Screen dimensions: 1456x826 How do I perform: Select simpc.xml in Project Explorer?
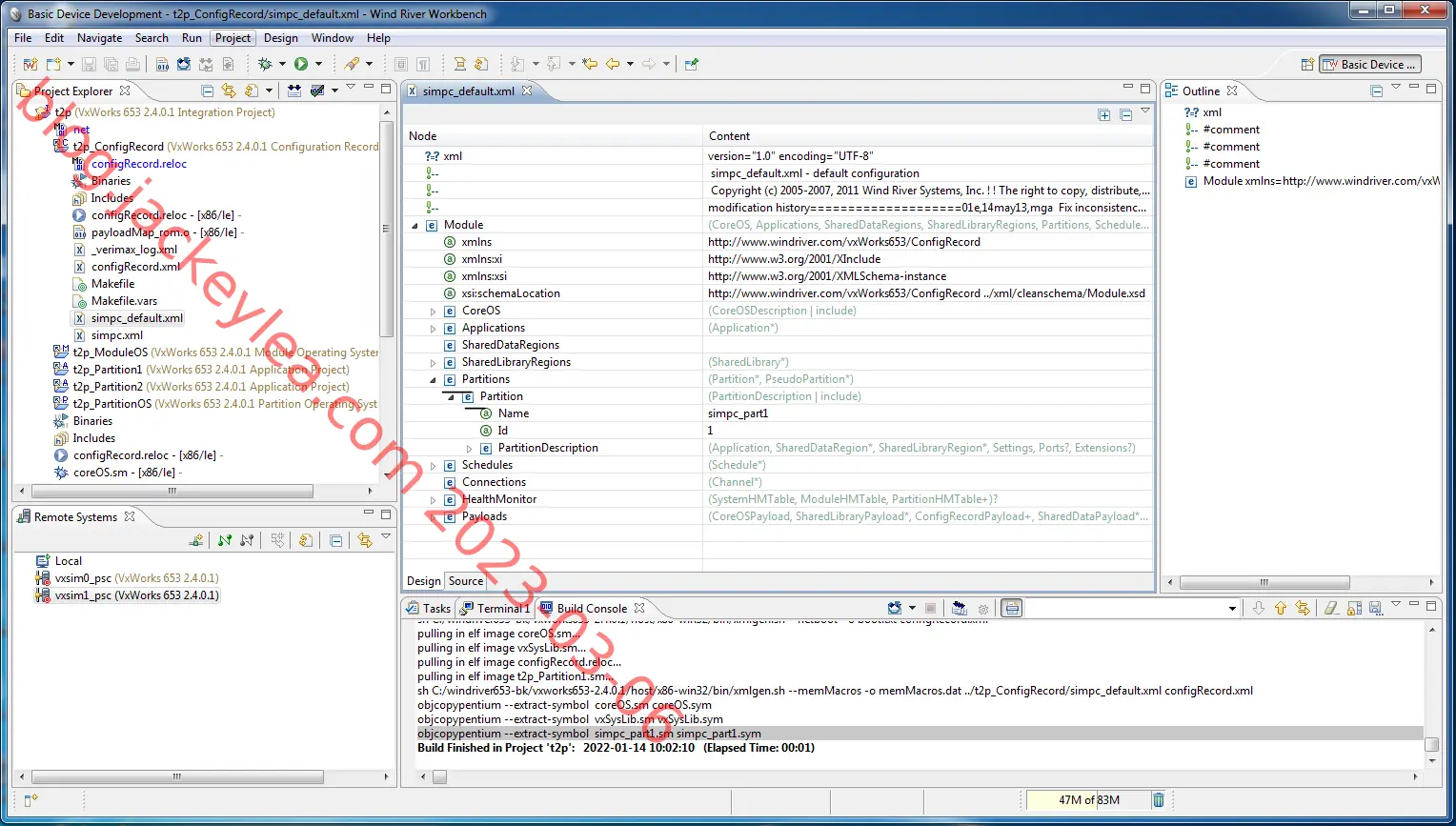click(x=117, y=335)
